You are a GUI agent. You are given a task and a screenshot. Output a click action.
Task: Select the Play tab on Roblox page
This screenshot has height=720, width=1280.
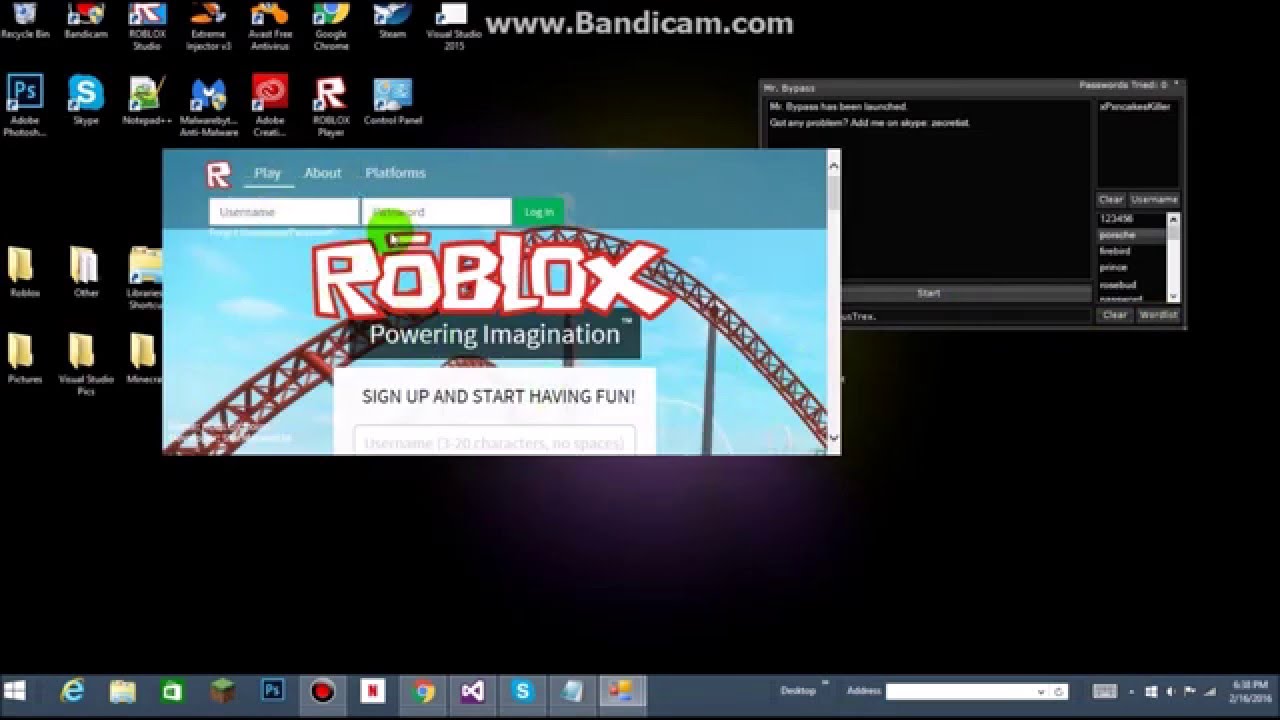pos(267,173)
